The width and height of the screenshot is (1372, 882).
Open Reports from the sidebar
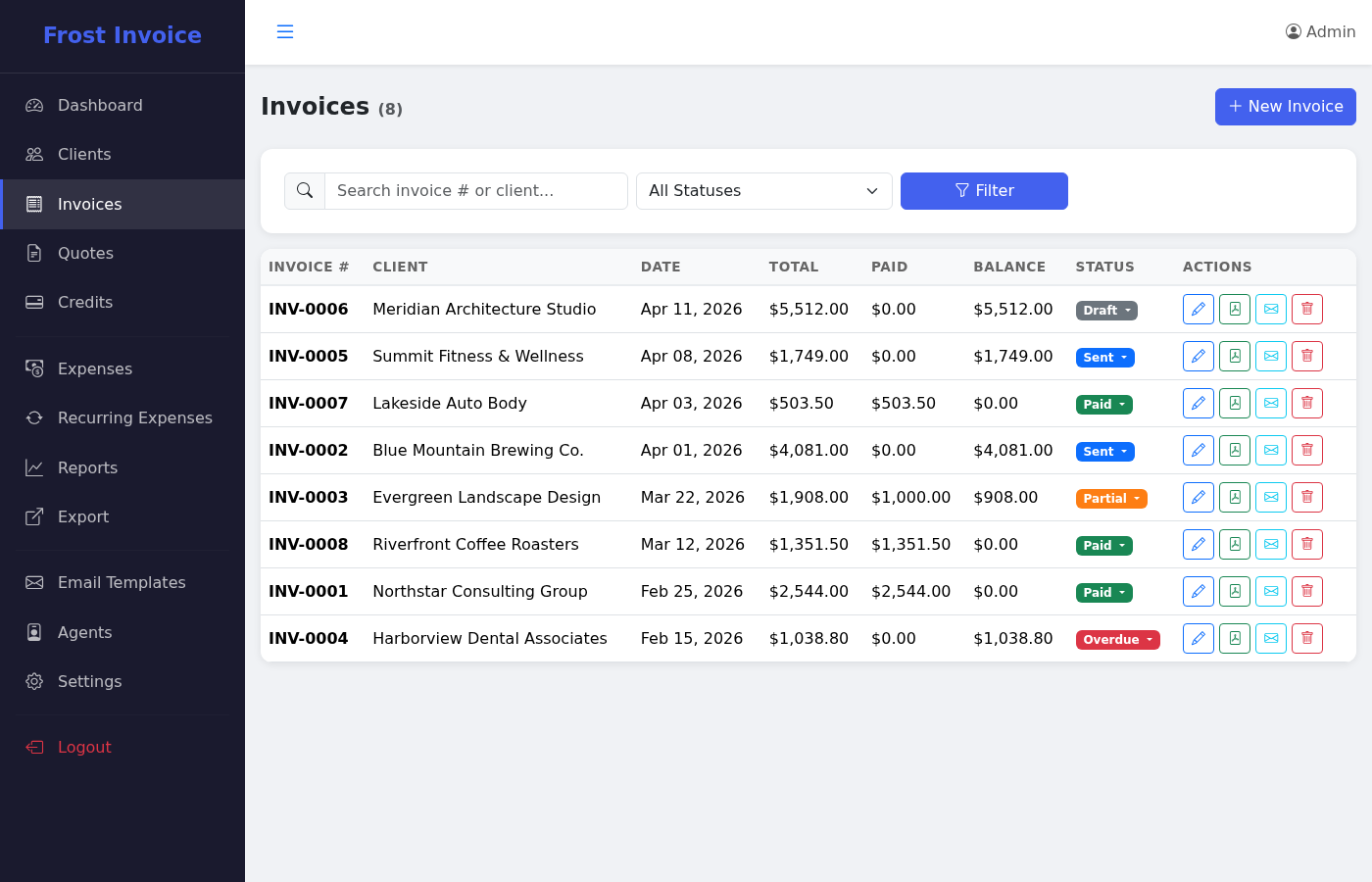[x=85, y=467]
